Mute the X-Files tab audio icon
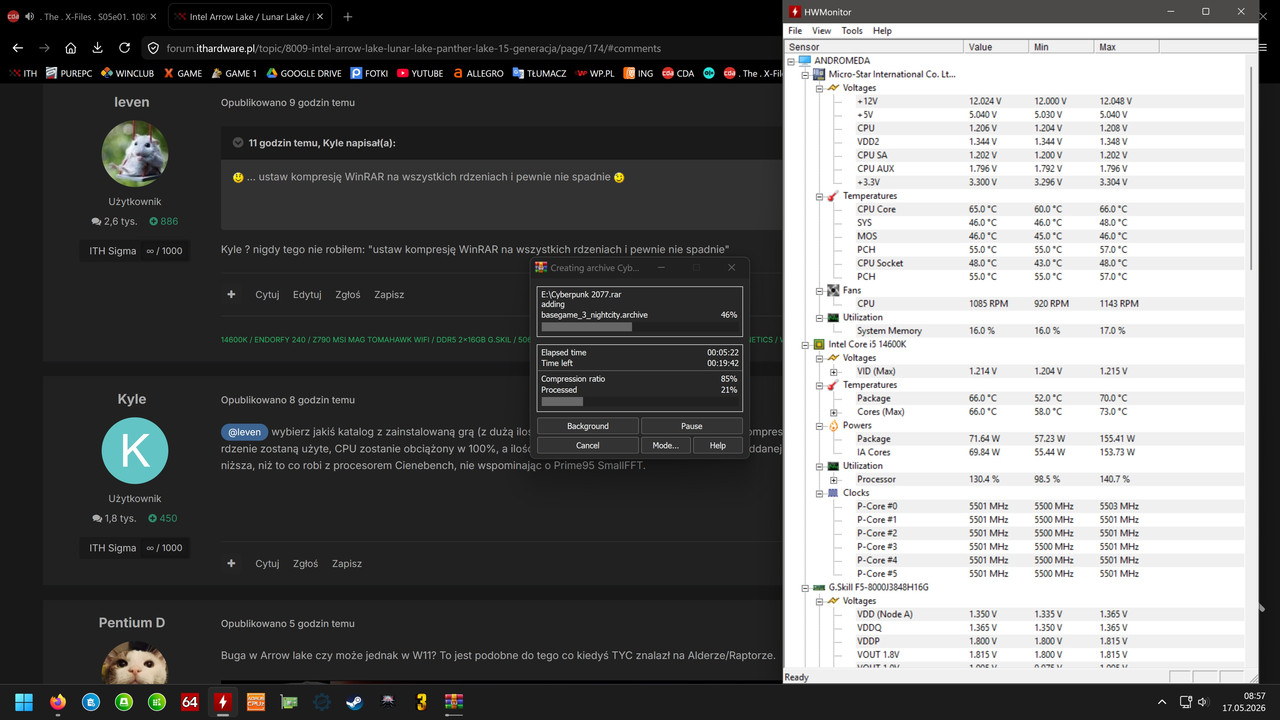This screenshot has width=1280, height=720. [29, 17]
